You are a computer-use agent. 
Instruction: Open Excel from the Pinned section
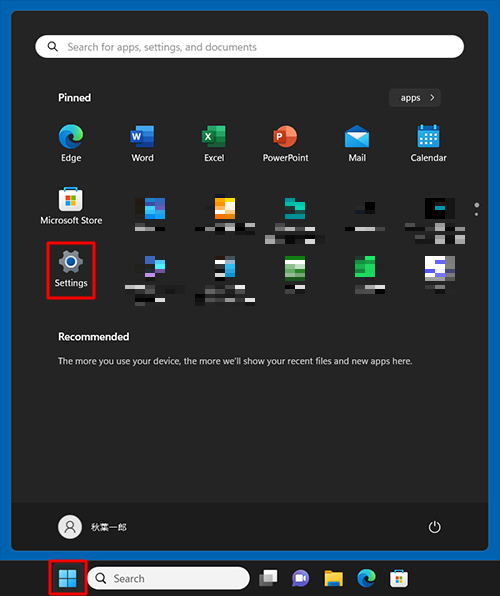click(214, 143)
